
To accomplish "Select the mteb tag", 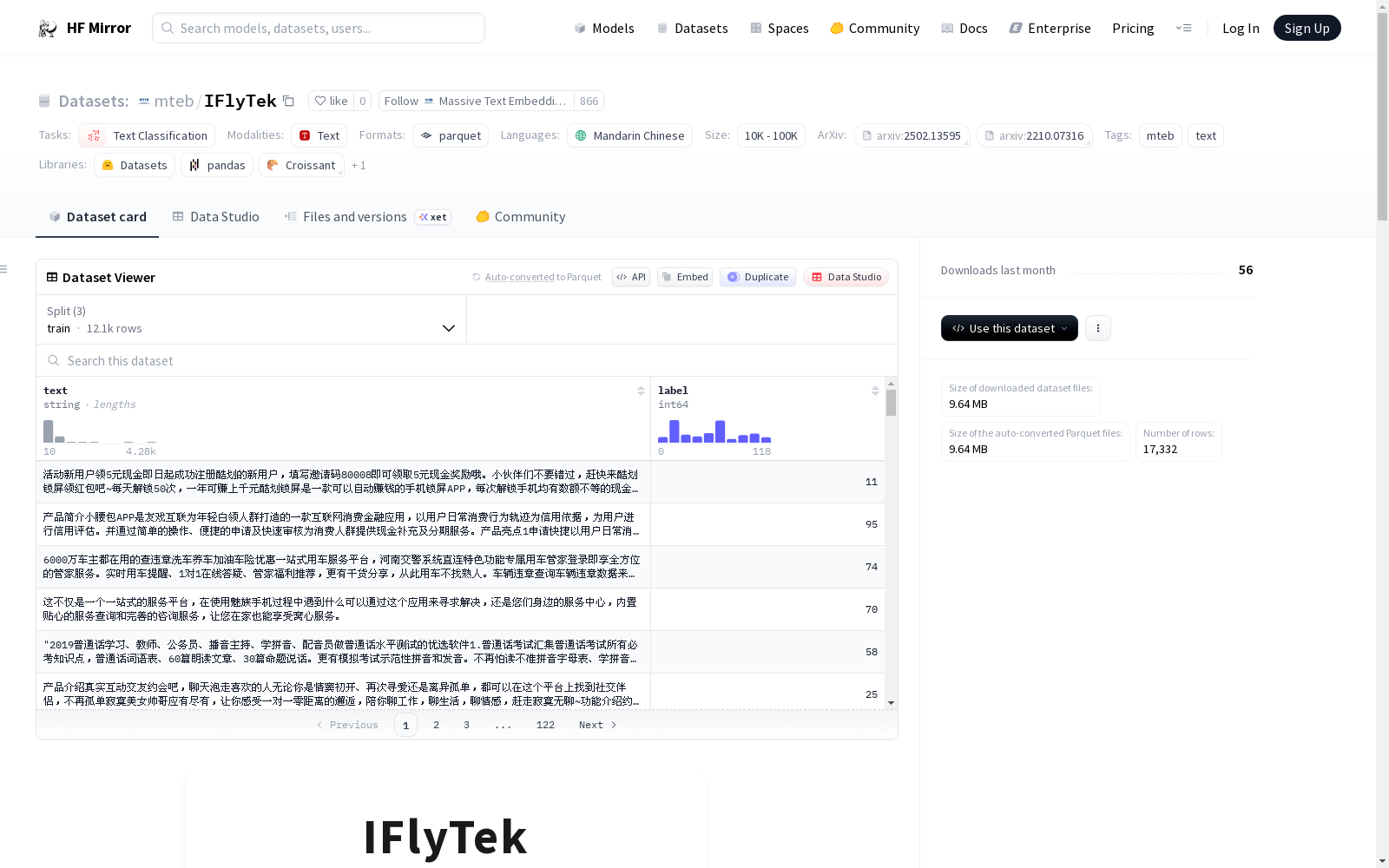I will tap(1160, 135).
